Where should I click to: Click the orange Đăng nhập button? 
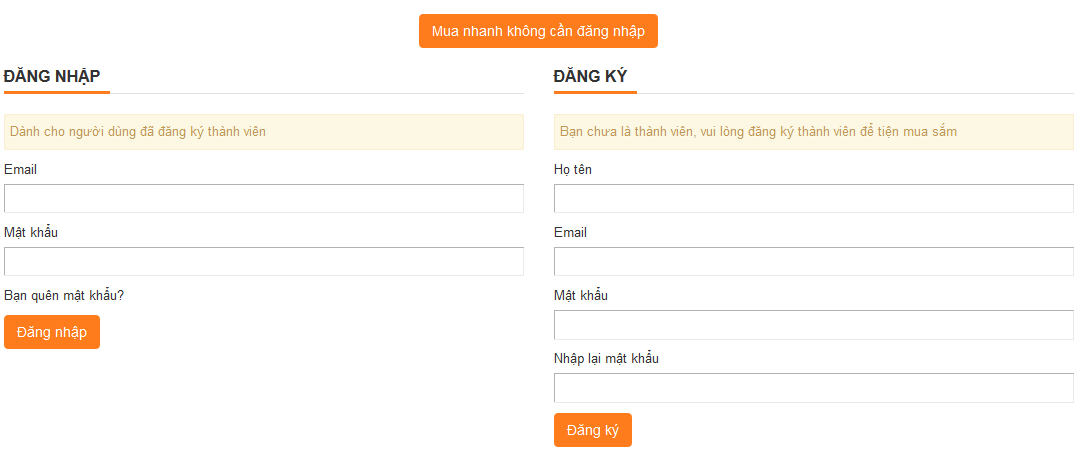(x=52, y=332)
